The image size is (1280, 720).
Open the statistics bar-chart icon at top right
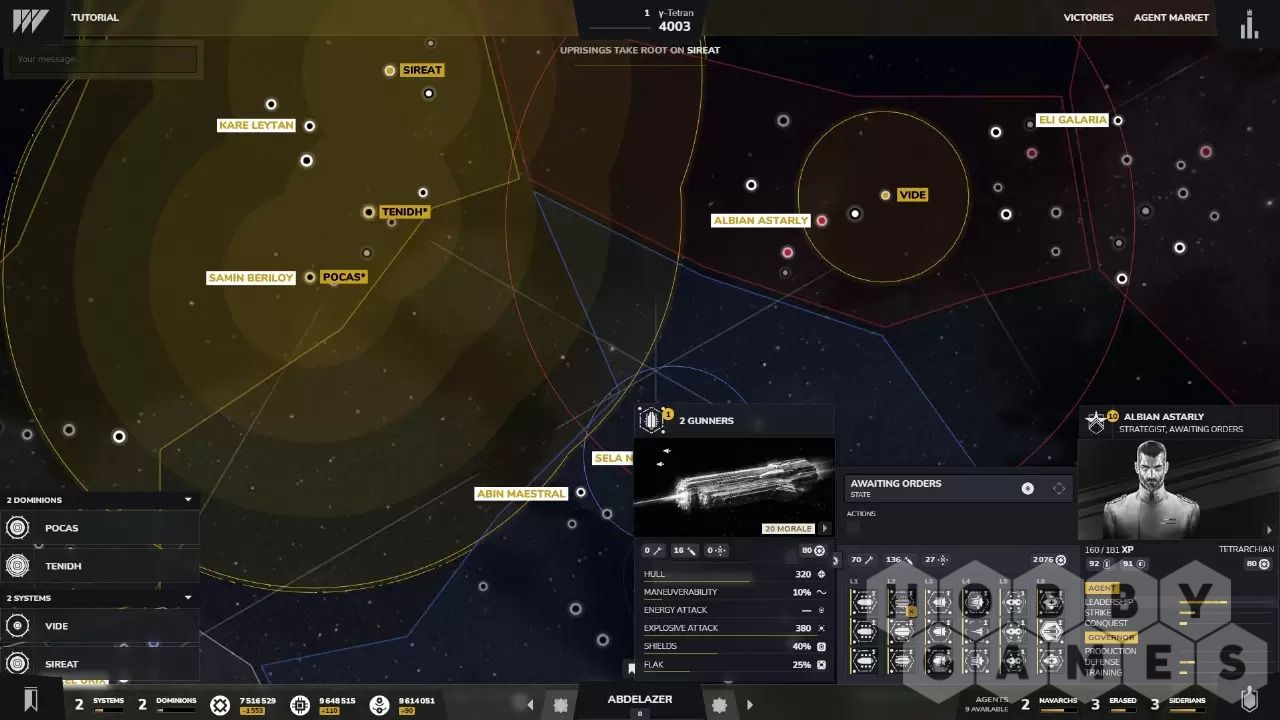1248,24
